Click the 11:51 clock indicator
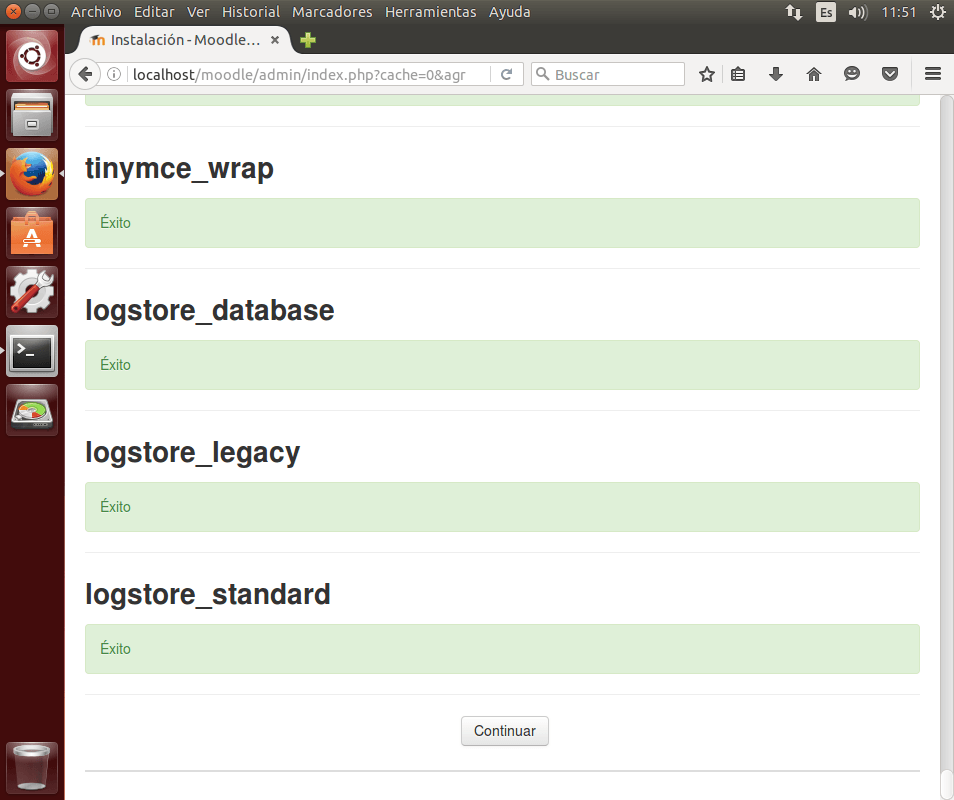 click(899, 12)
